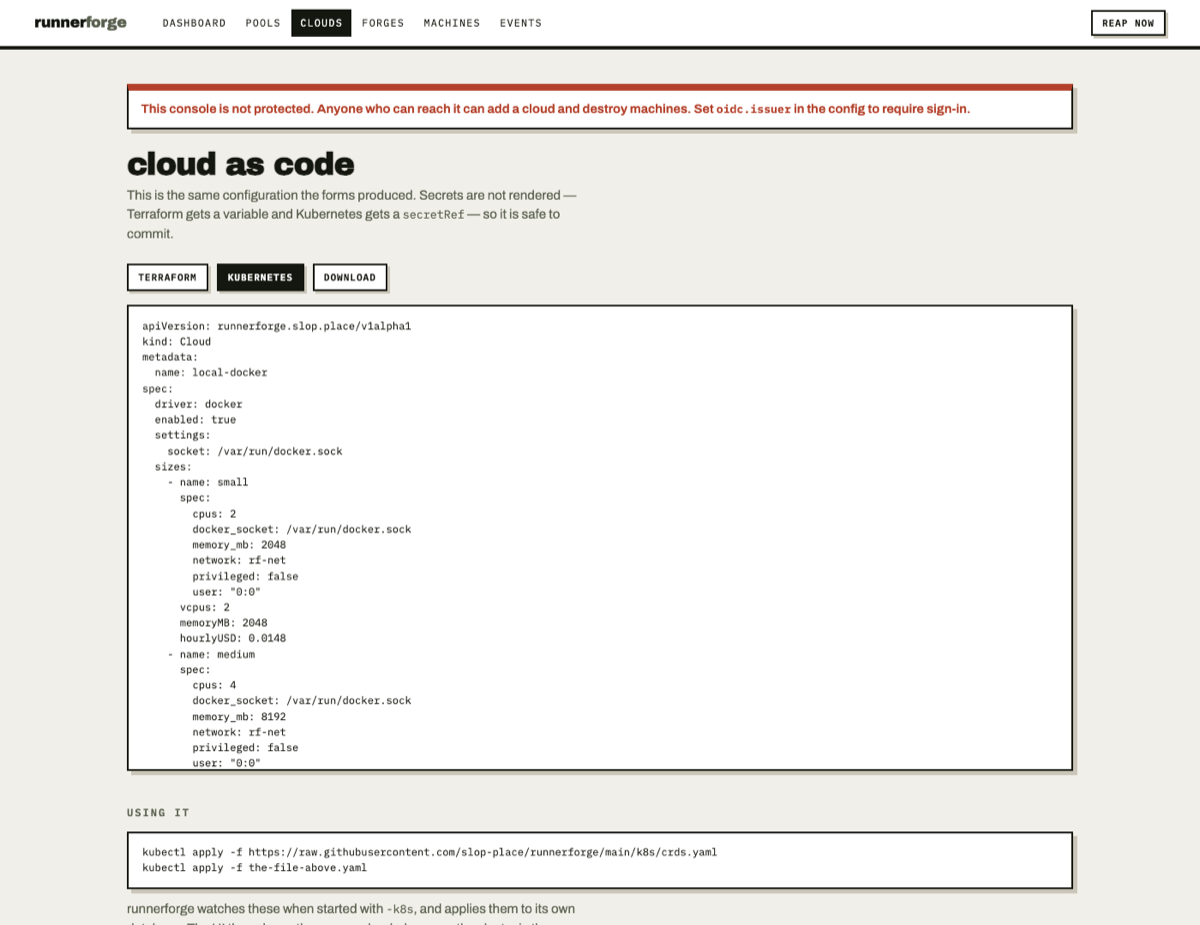Viewport: 1200px width, 925px height.
Task: Select the Clouds nav item
Action: coord(321,23)
